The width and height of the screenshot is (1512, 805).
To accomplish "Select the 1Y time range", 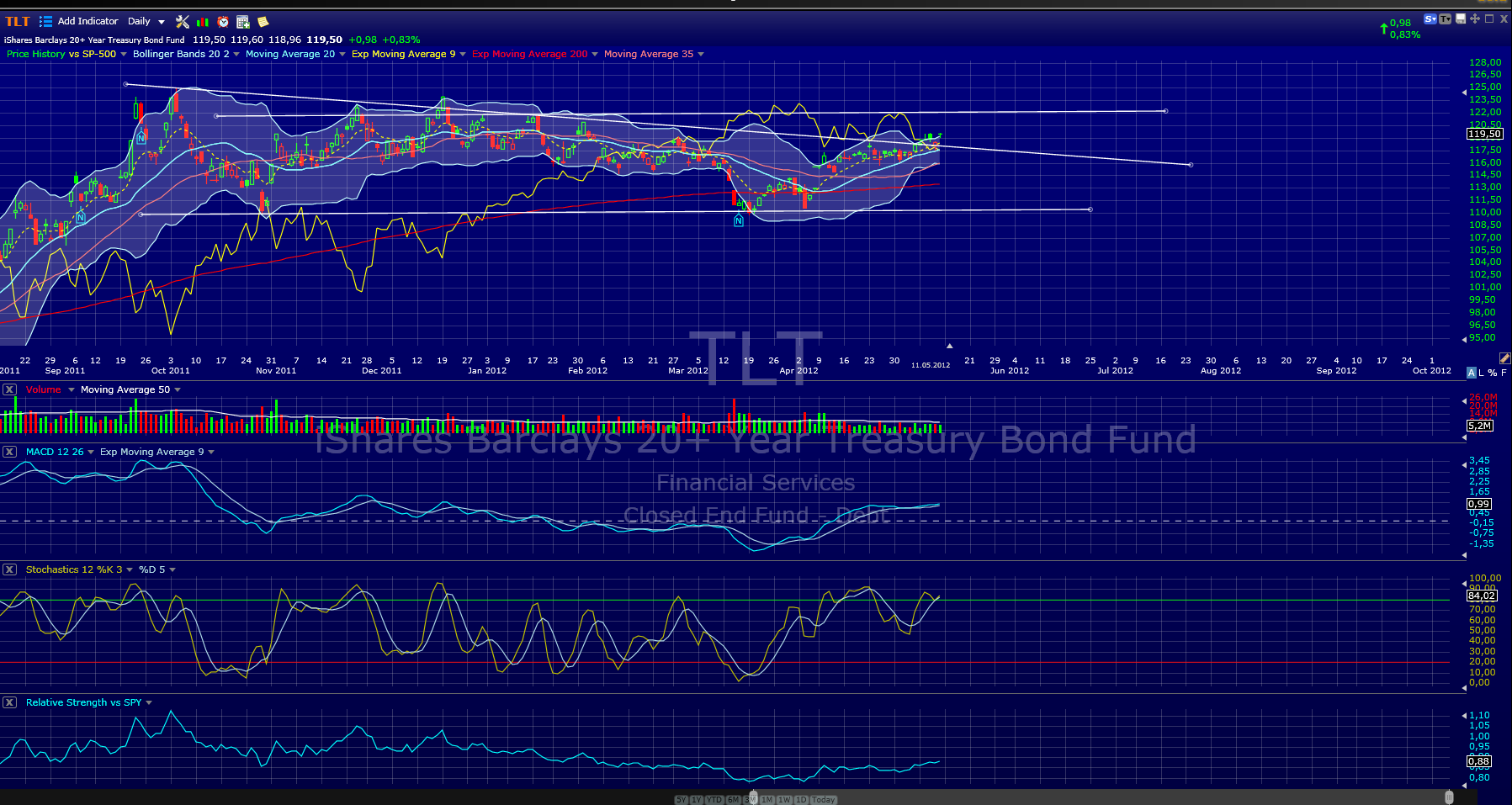I will tap(697, 800).
